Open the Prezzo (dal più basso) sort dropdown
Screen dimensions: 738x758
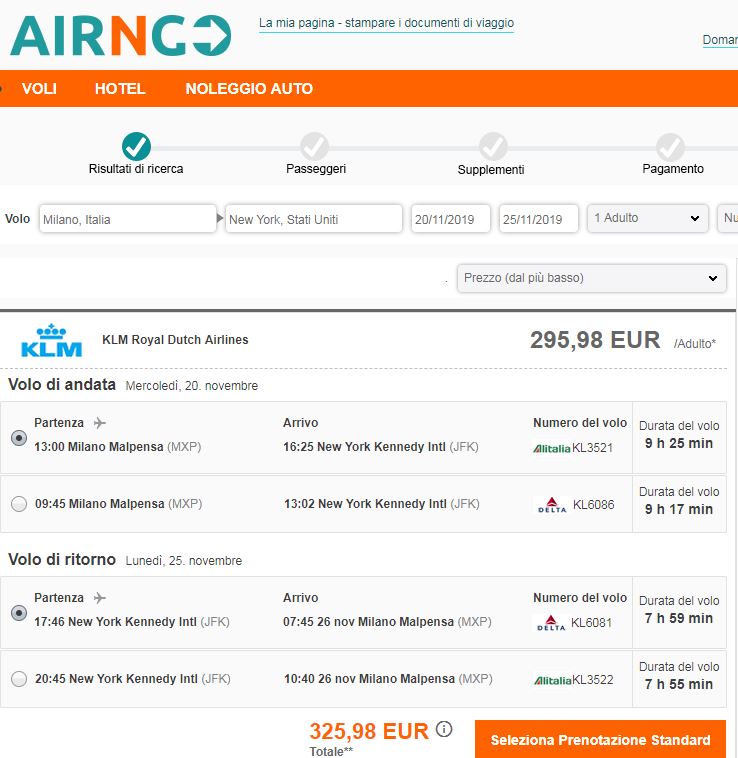point(592,278)
